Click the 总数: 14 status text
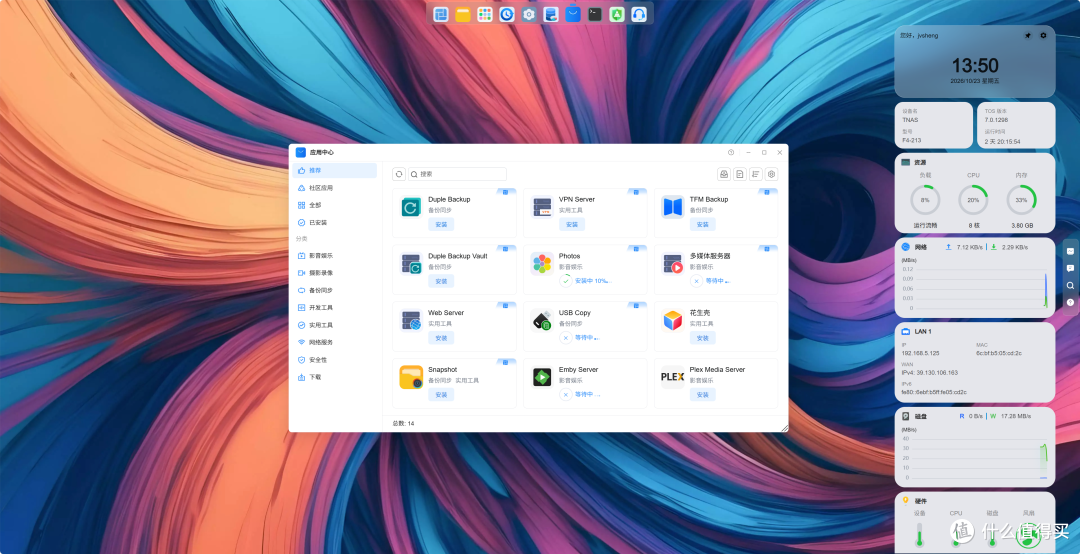The width and height of the screenshot is (1080, 554). coord(404,423)
